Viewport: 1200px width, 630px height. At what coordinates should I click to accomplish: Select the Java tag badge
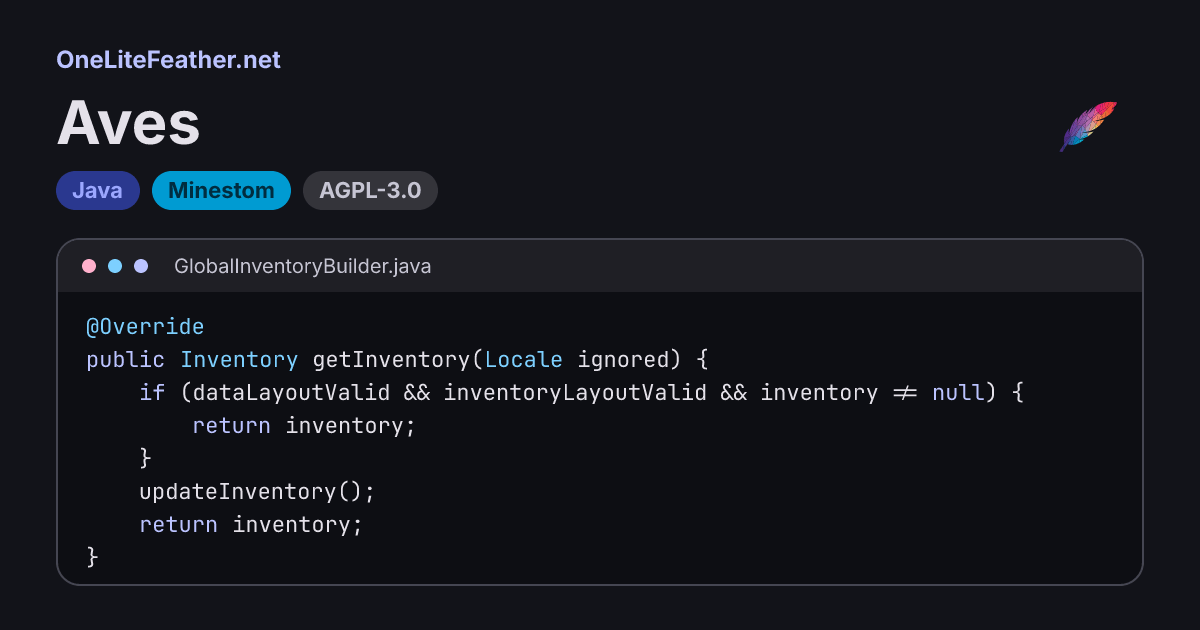click(98, 191)
